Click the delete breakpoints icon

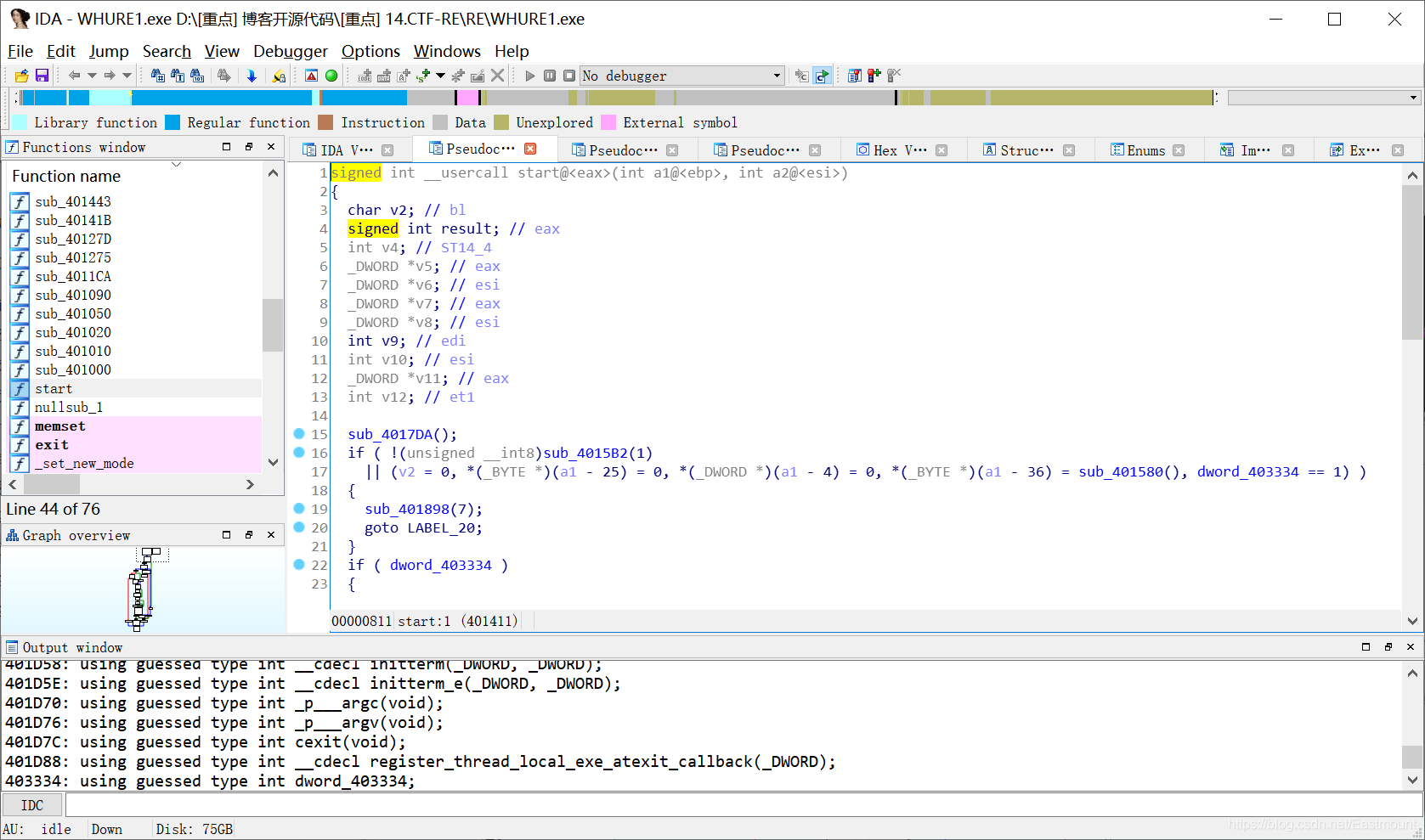tap(894, 76)
